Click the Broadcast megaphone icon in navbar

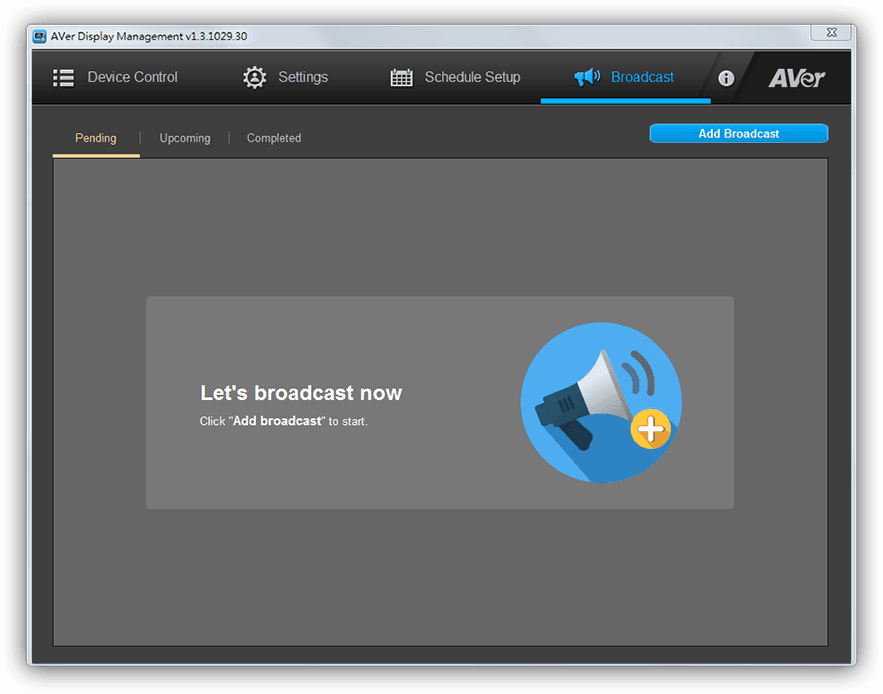pos(587,77)
